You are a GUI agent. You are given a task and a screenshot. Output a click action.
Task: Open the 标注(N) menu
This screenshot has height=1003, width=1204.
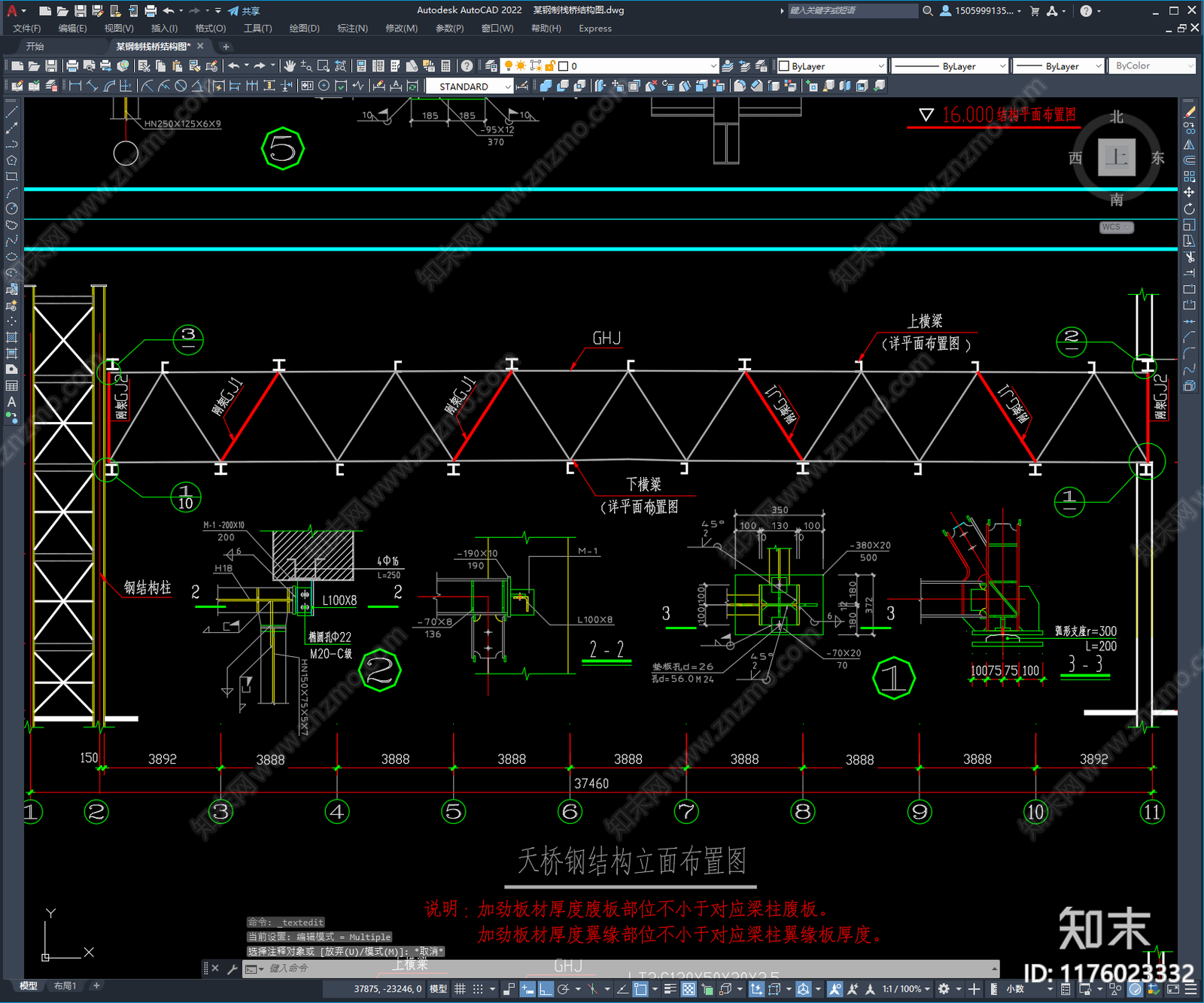pyautogui.click(x=352, y=29)
